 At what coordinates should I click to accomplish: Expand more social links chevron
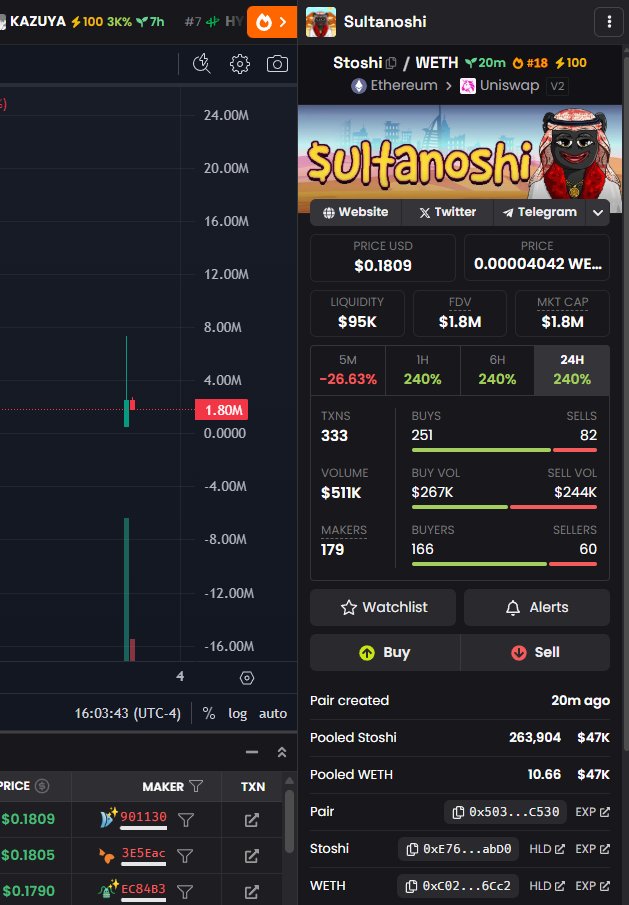pyautogui.click(x=598, y=212)
